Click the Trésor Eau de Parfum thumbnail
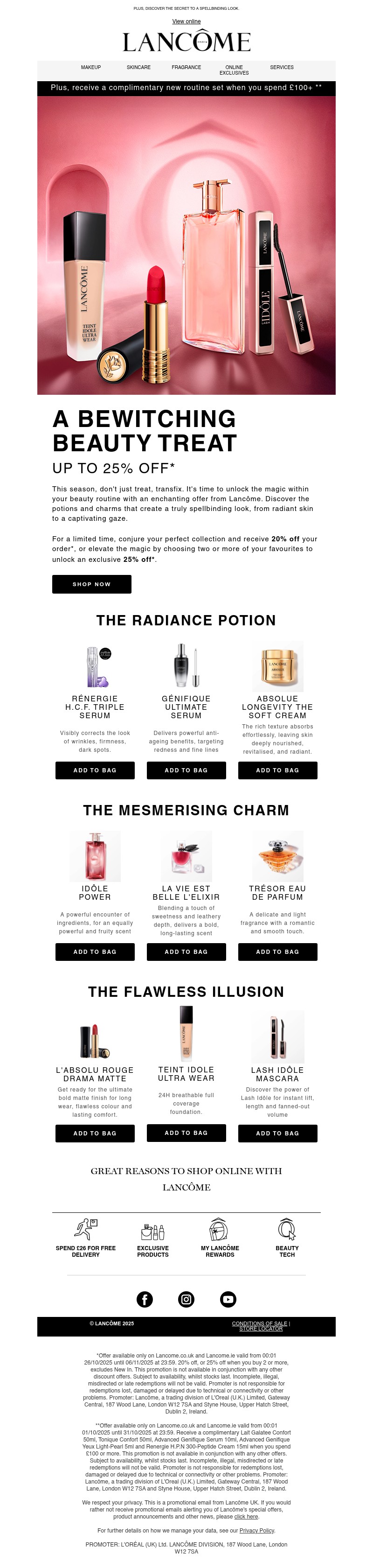Screen dimensions: 373x1568 tap(277, 856)
